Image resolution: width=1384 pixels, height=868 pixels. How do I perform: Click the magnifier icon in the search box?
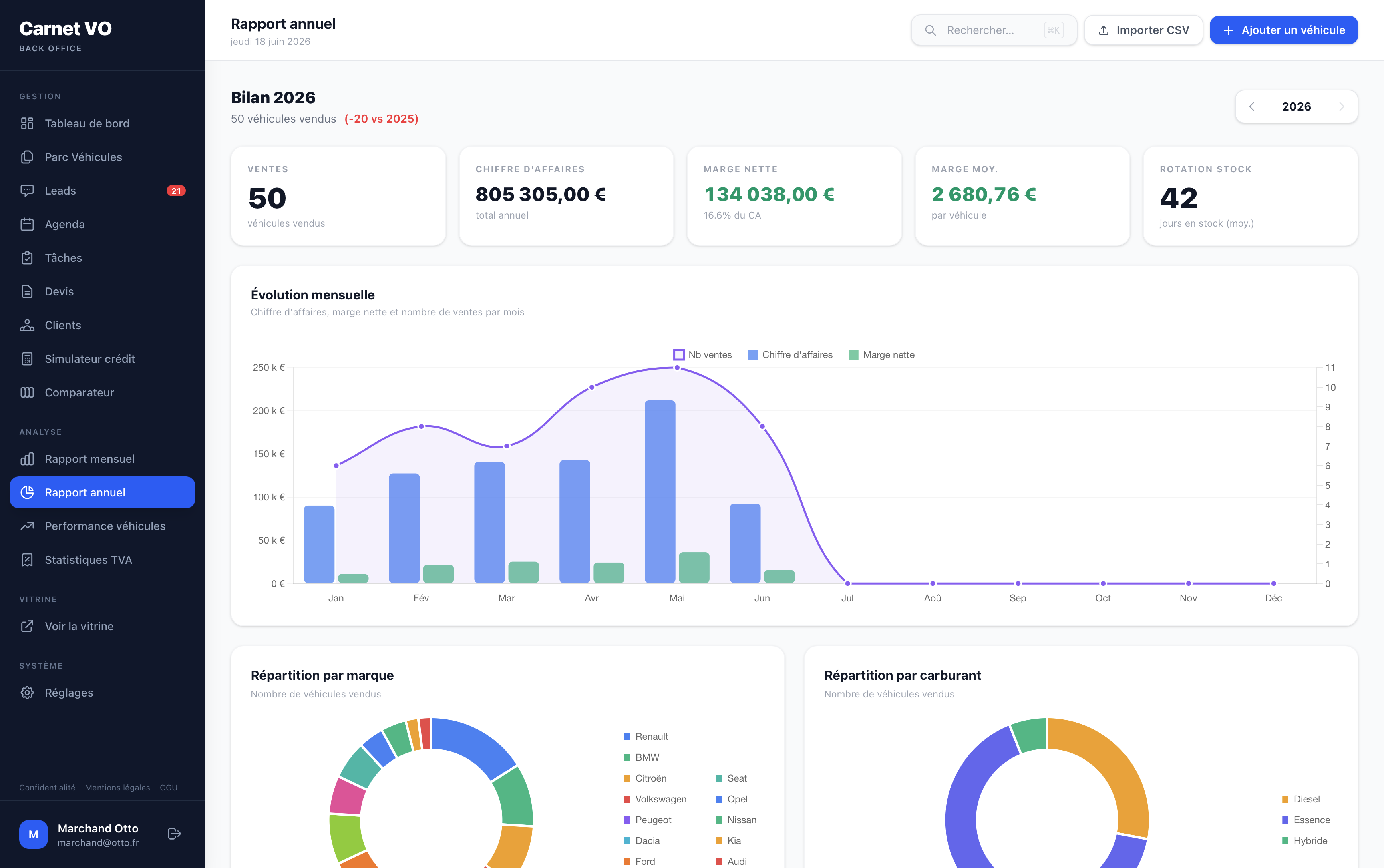[x=931, y=30]
